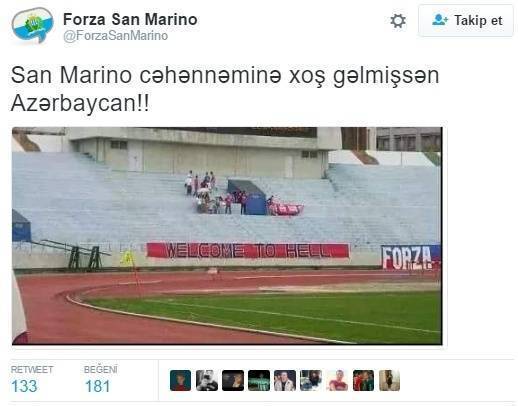Click the BEĞENİ label
Image resolution: width=518 pixels, height=406 pixels.
click(x=101, y=369)
